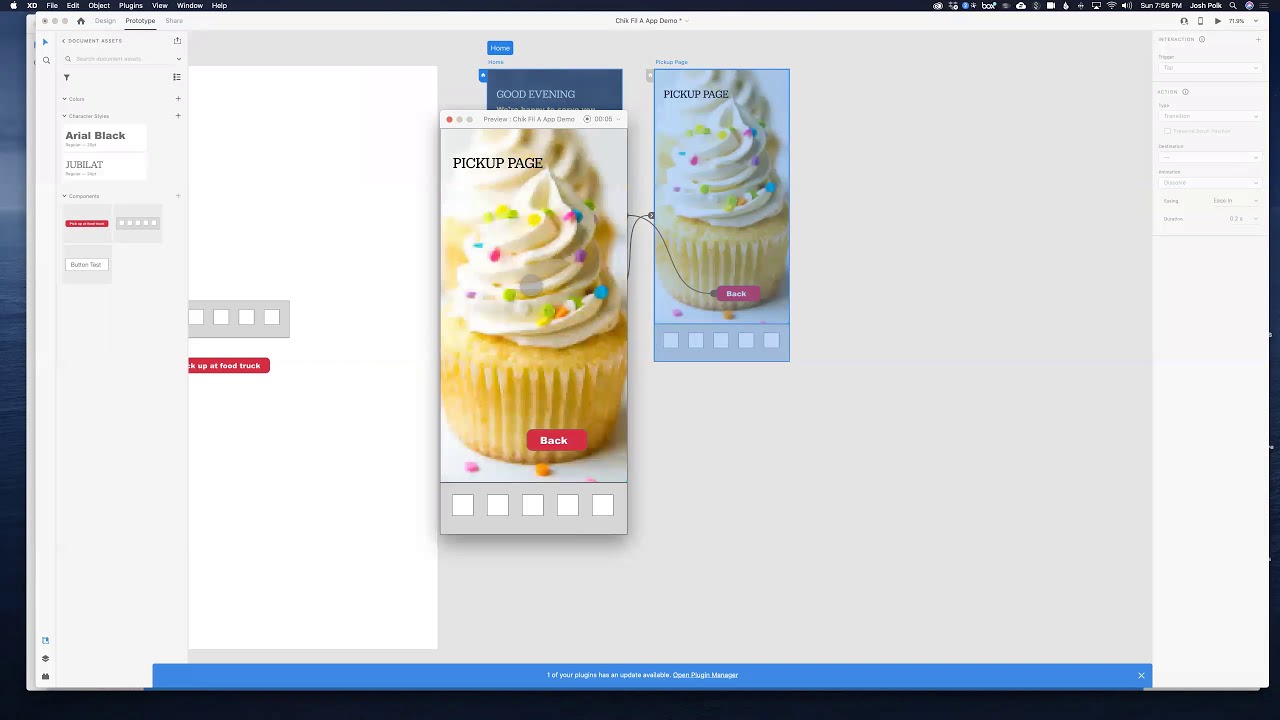1280x720 pixels.
Task: Add a new color with plus icon
Action: coord(178,99)
